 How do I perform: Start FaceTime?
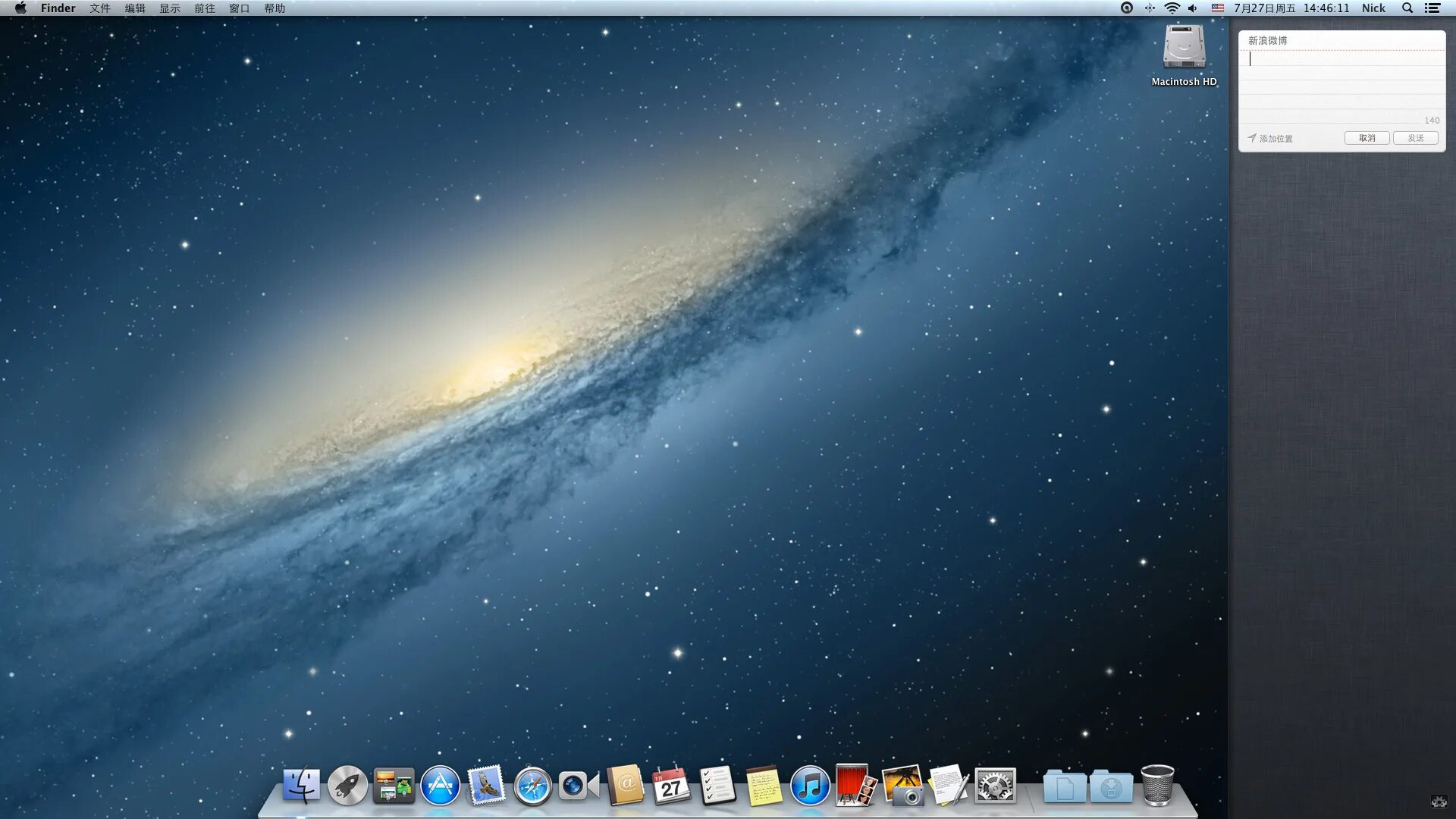[579, 787]
